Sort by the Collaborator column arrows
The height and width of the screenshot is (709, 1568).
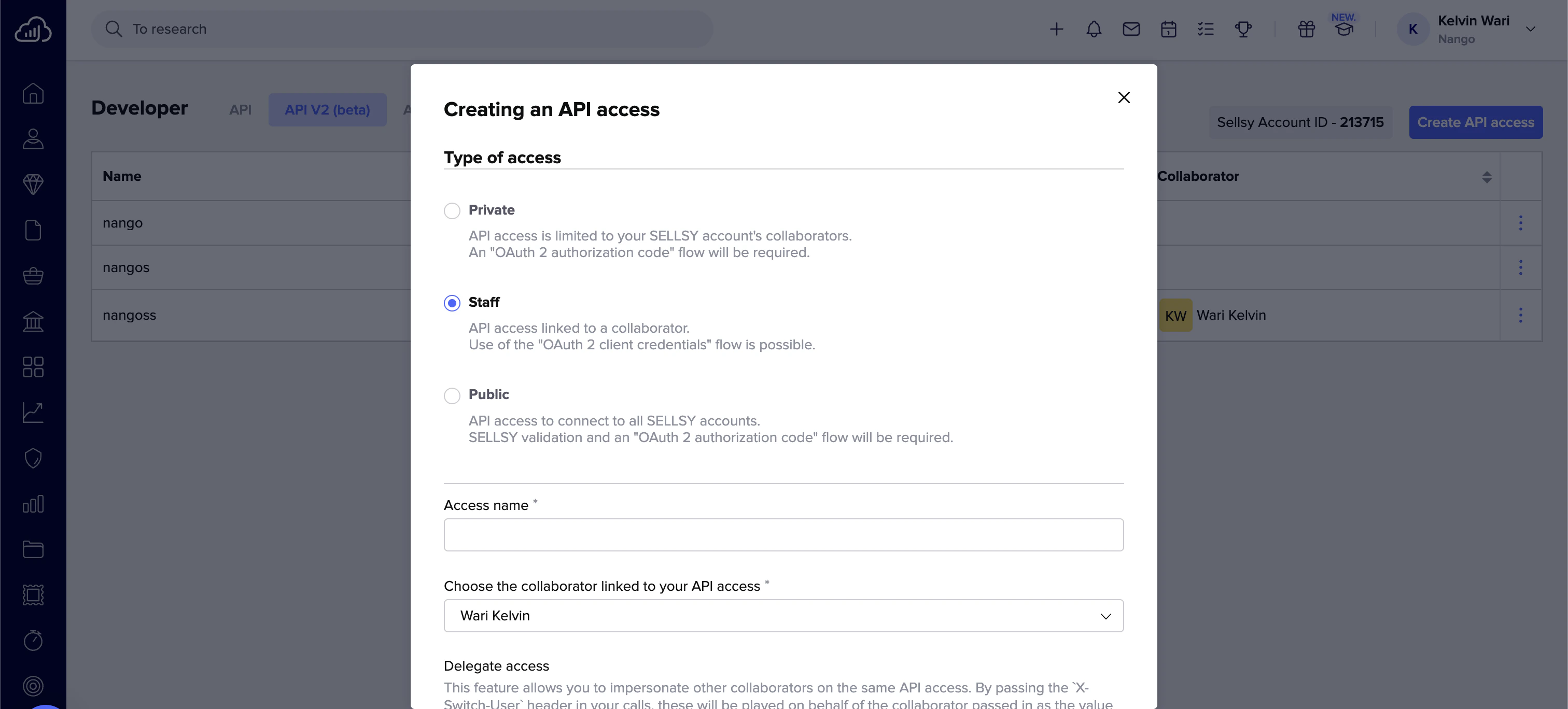point(1487,177)
